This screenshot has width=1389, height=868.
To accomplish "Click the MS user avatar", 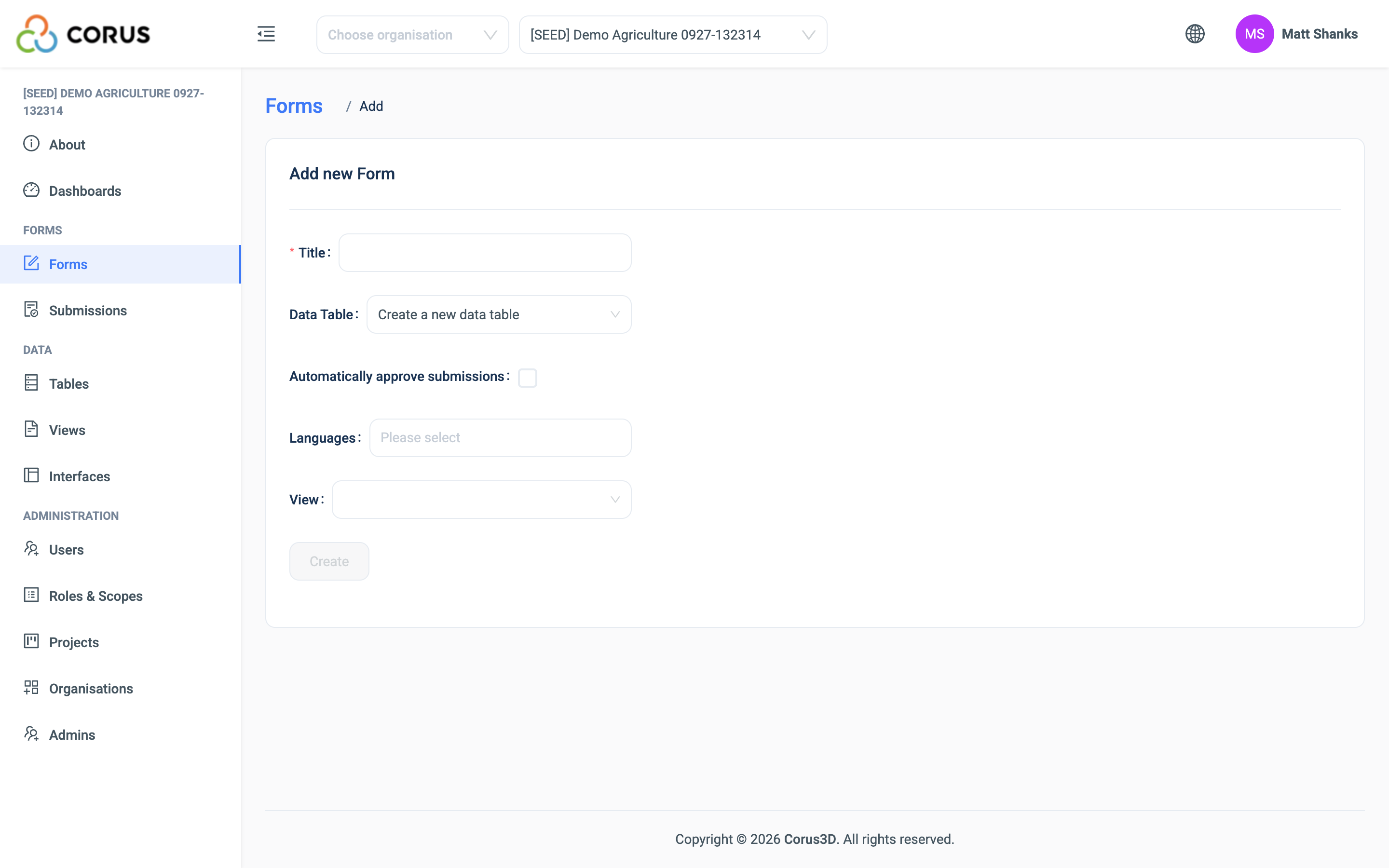I will coord(1255,34).
